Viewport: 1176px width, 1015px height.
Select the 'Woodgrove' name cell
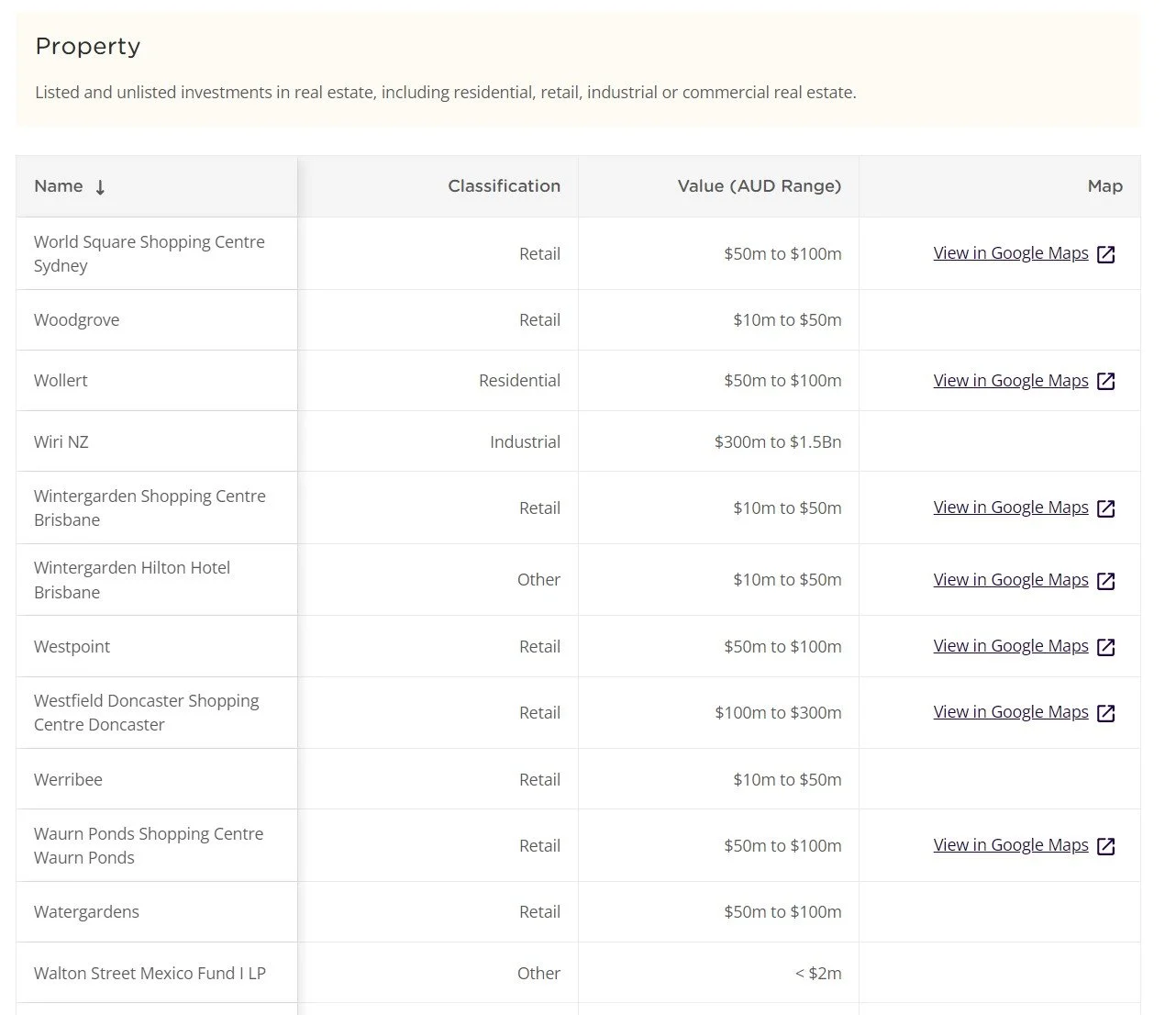[x=157, y=320]
